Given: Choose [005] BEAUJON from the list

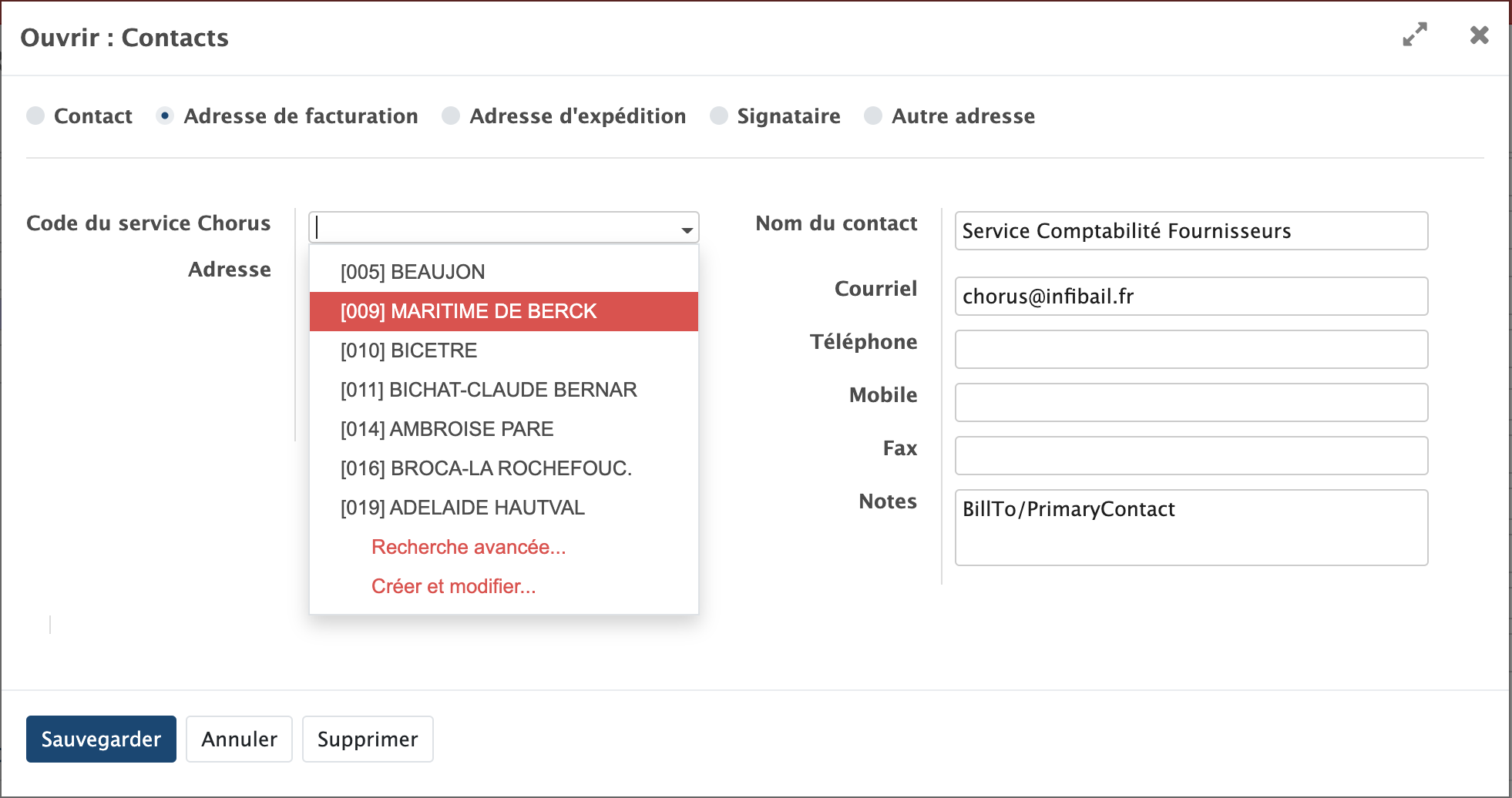Looking at the screenshot, I should (412, 272).
